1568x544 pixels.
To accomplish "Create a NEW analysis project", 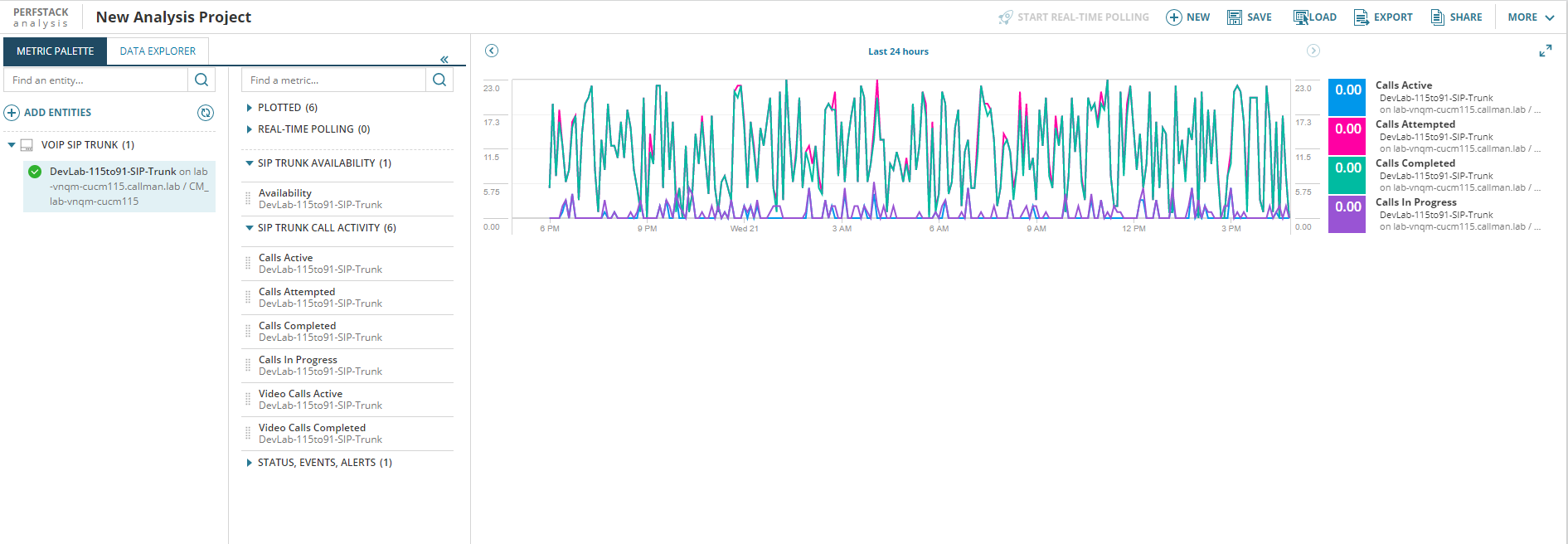I will click(x=1187, y=17).
